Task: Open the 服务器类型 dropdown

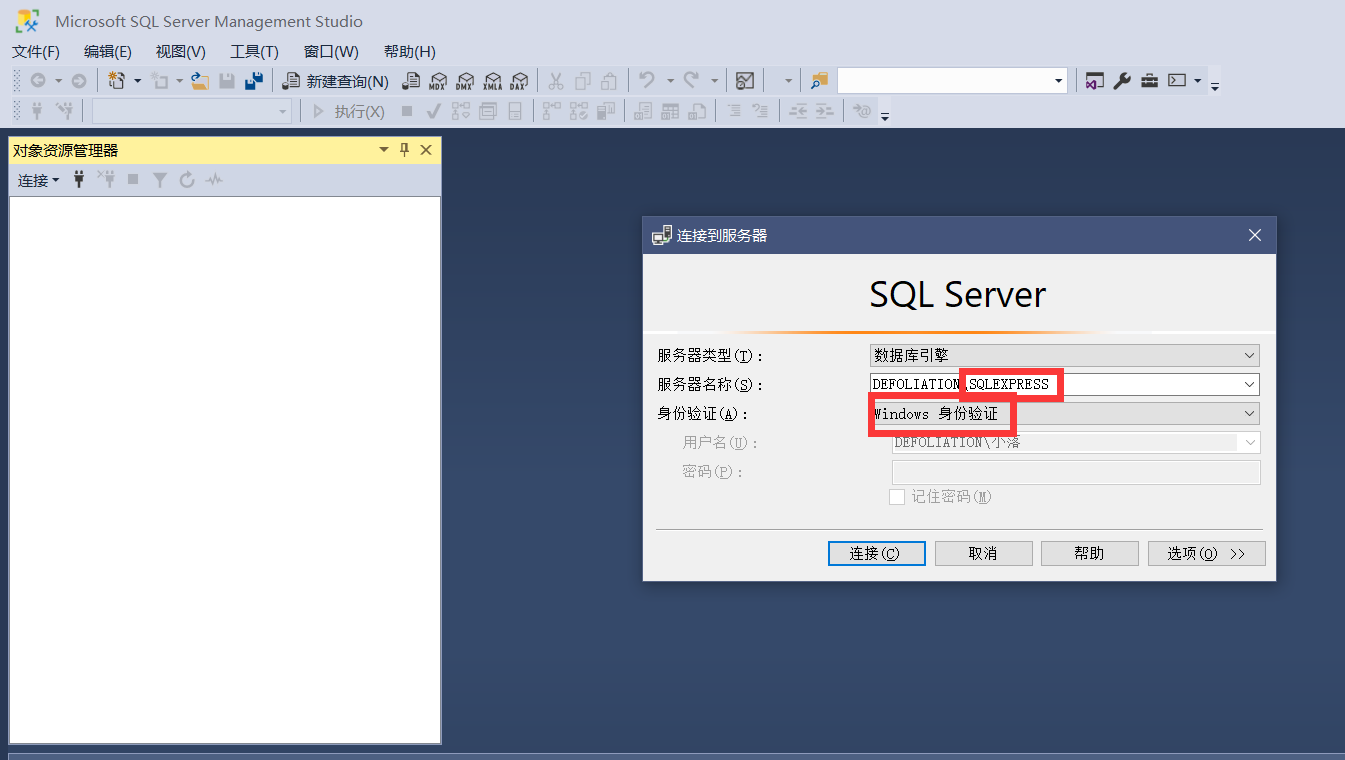Action: click(1065, 355)
